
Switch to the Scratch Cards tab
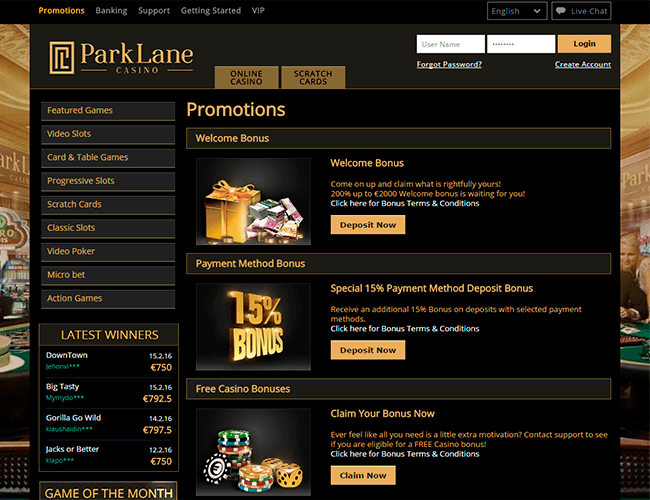click(313, 77)
